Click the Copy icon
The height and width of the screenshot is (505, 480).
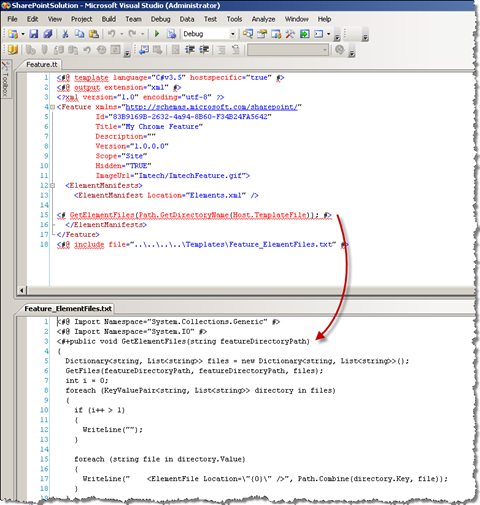coord(80,34)
